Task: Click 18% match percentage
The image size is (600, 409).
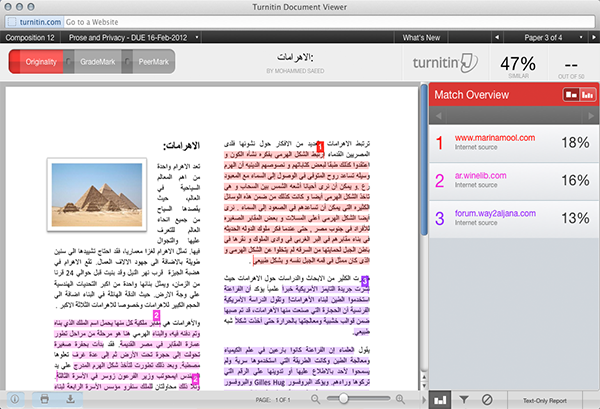Action: click(x=575, y=143)
